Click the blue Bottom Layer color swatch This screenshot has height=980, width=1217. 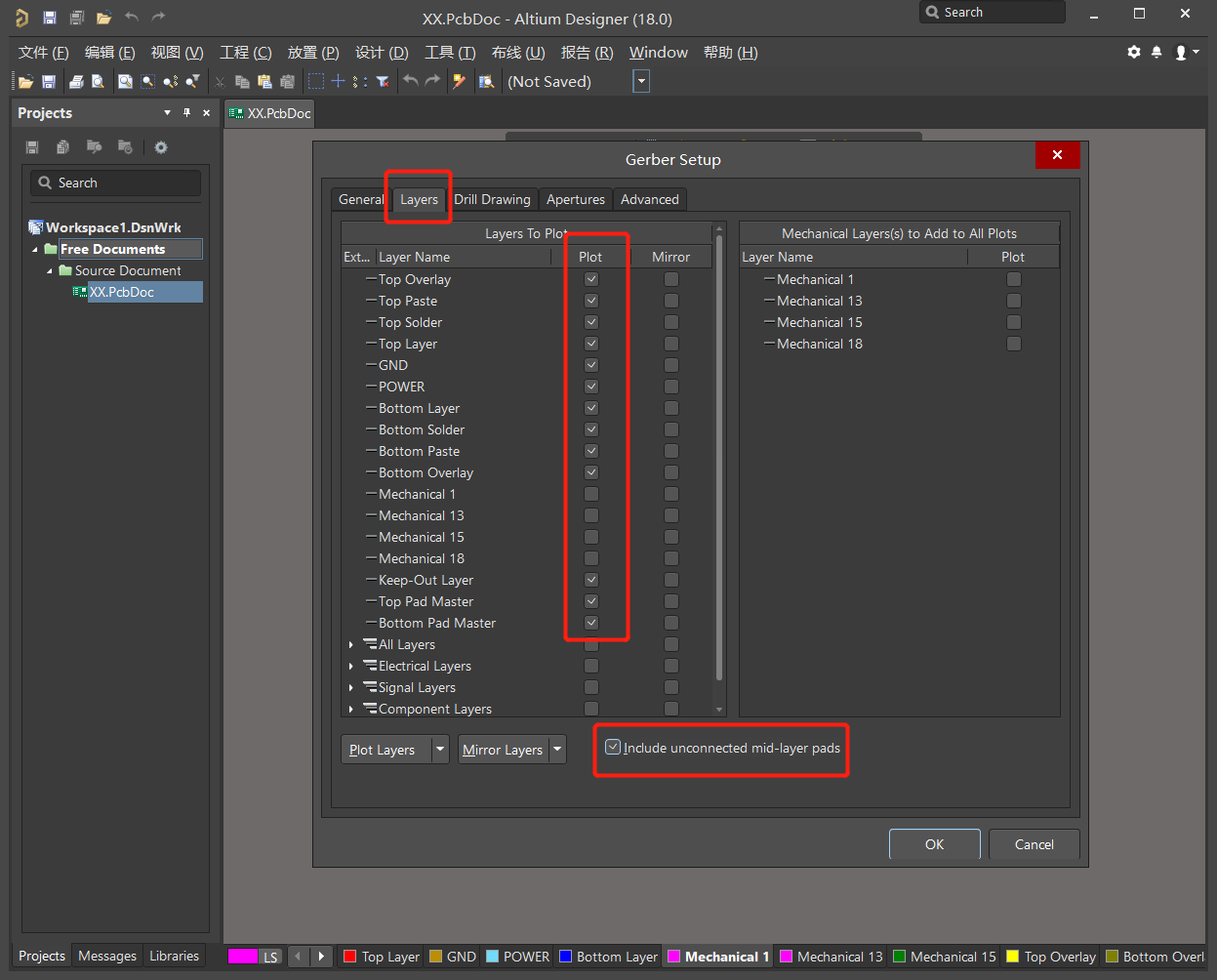[x=565, y=957]
